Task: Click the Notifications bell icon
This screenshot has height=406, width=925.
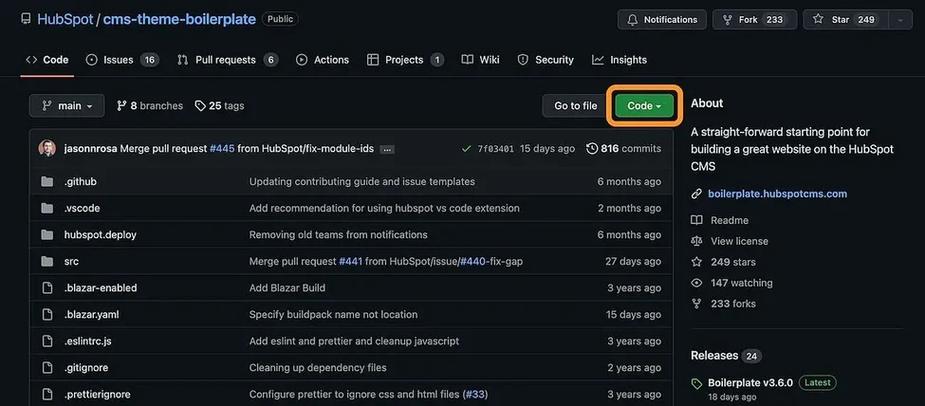Action: coord(632,19)
